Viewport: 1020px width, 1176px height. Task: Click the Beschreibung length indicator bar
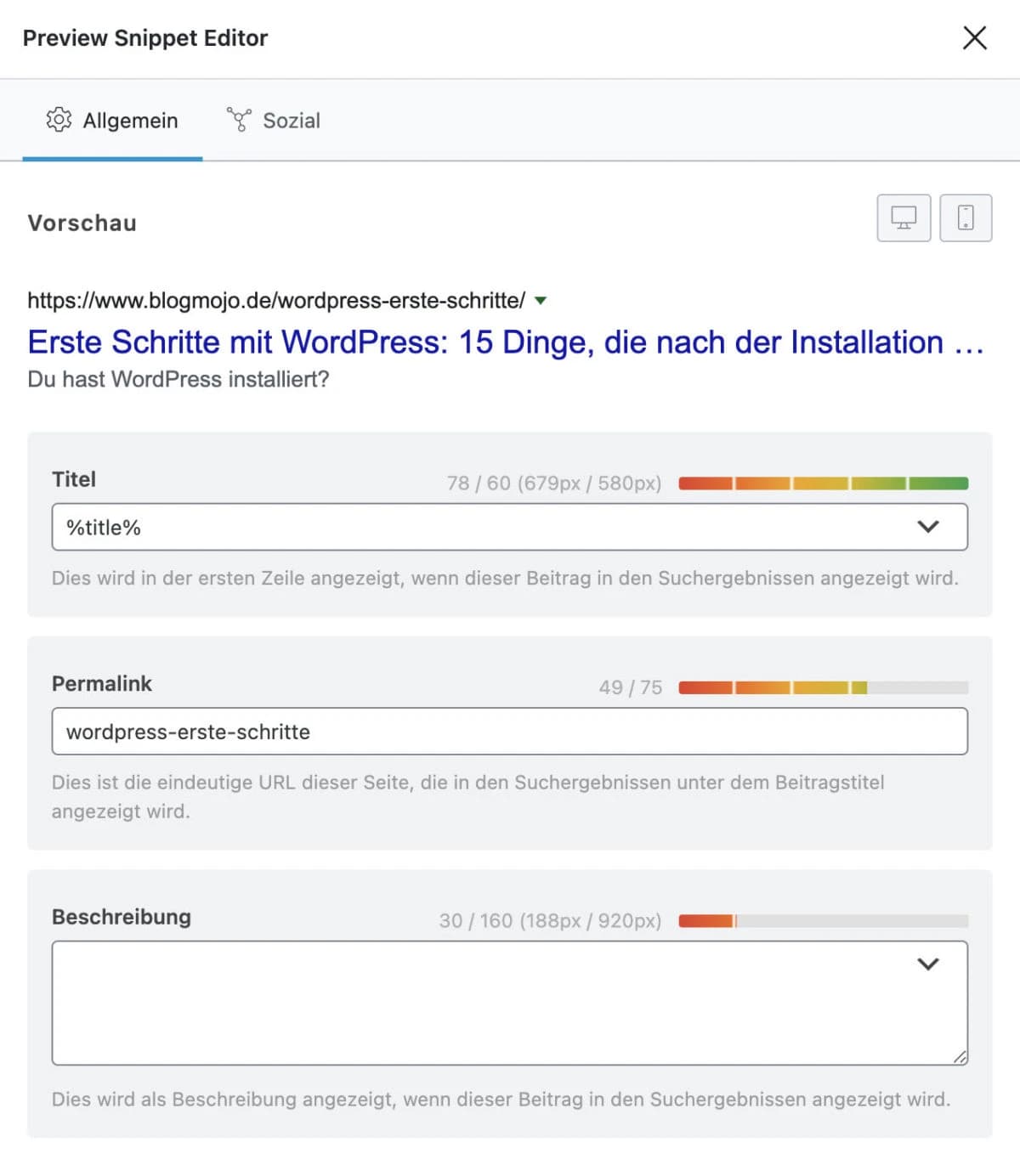coord(823,921)
